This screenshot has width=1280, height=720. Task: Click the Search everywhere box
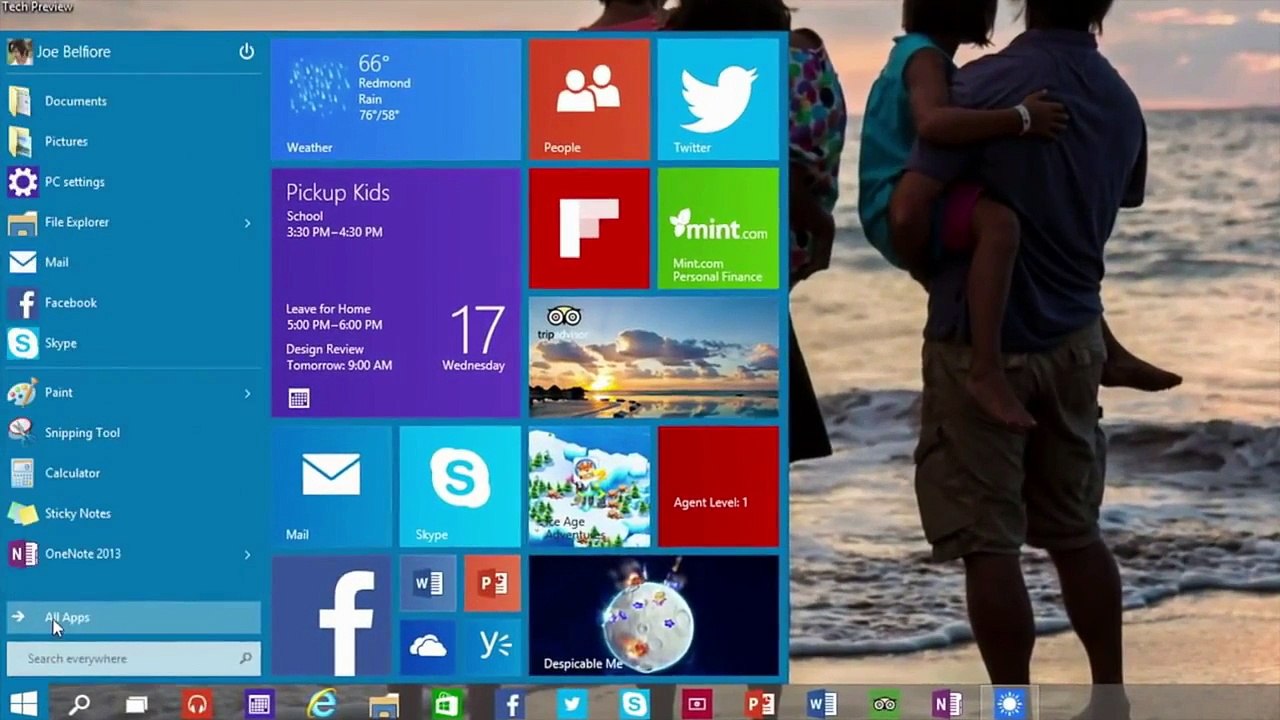click(133, 658)
